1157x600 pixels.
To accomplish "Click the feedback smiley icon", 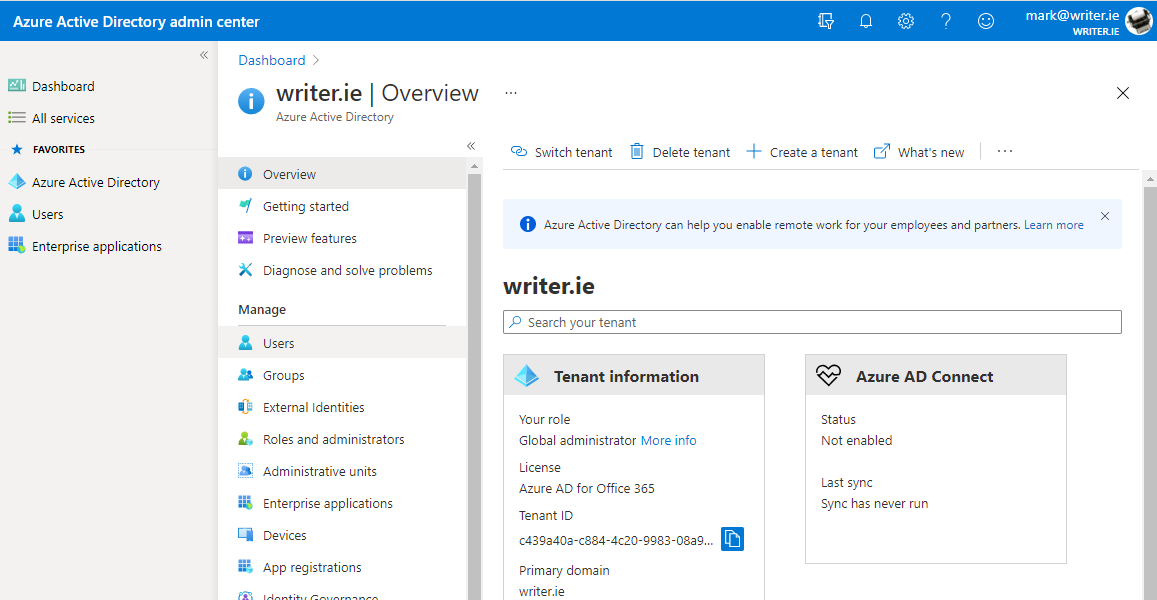I will [986, 21].
